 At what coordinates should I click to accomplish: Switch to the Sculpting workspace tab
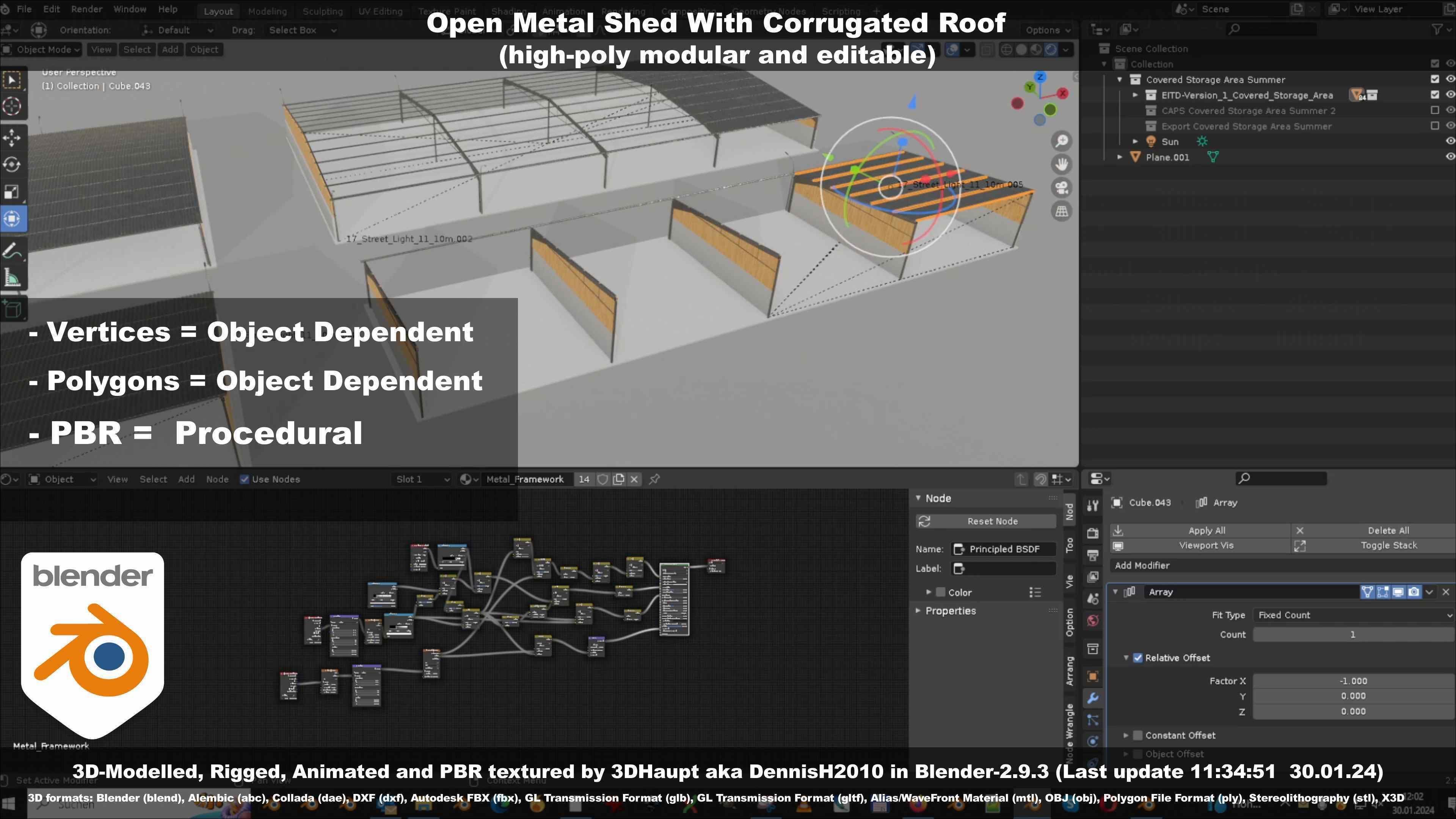323,11
